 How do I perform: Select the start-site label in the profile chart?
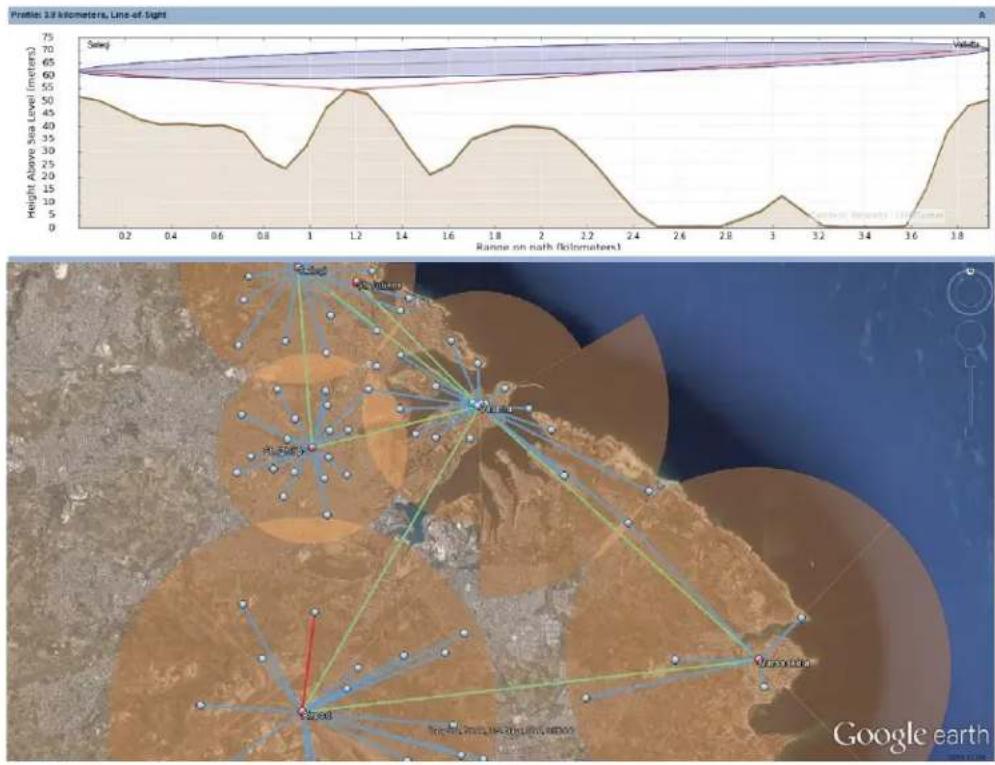click(x=99, y=45)
